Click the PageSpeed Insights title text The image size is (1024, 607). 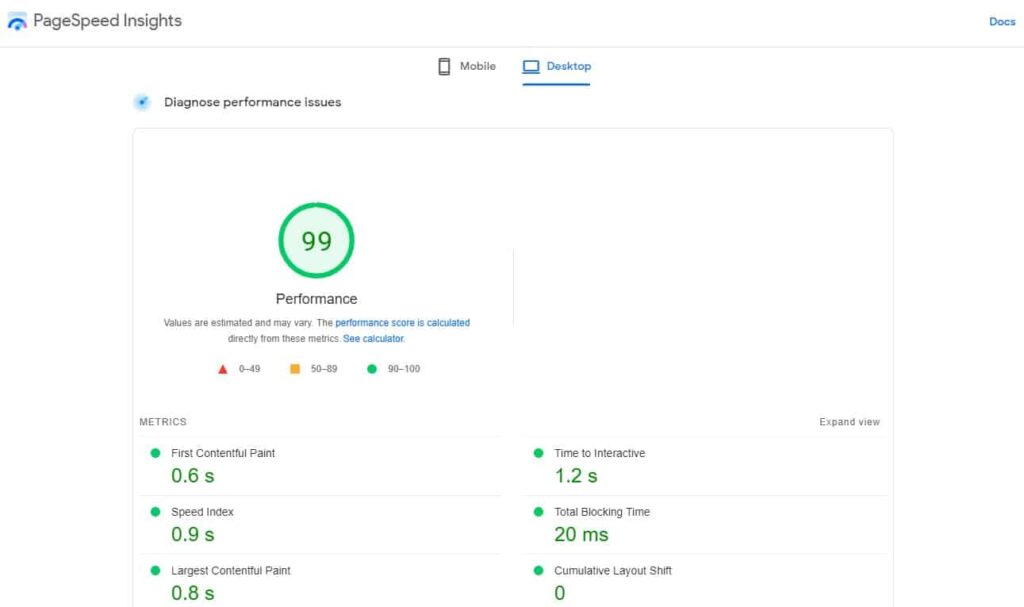tap(108, 21)
